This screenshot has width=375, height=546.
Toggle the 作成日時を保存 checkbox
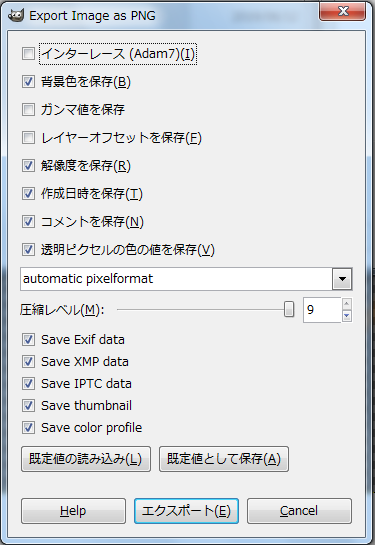coord(28,193)
